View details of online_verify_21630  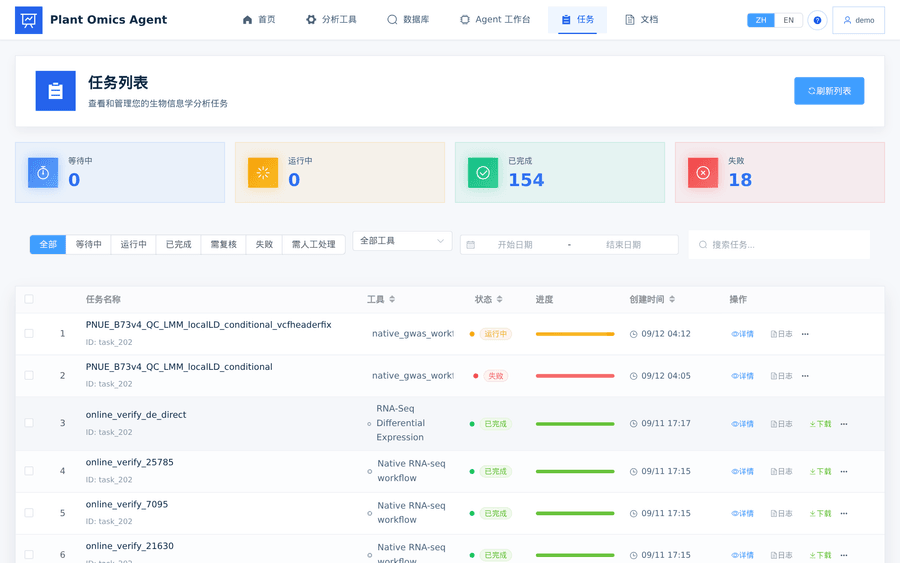pos(742,555)
